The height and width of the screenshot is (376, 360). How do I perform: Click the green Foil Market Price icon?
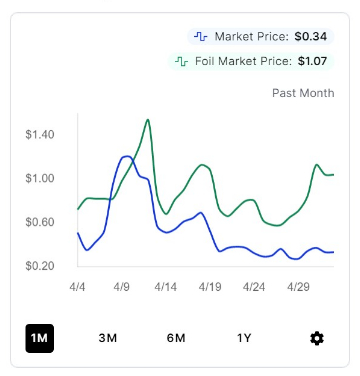[x=181, y=61]
